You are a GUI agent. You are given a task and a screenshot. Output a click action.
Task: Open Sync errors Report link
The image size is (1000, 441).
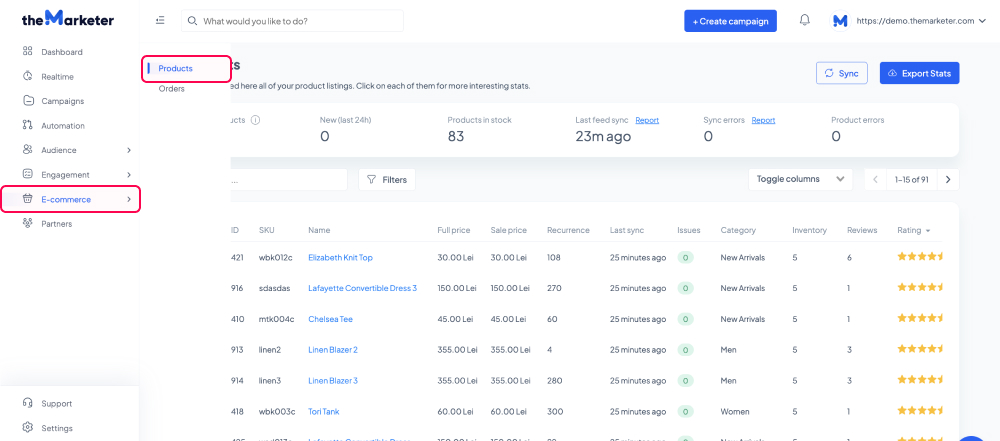pos(763,120)
